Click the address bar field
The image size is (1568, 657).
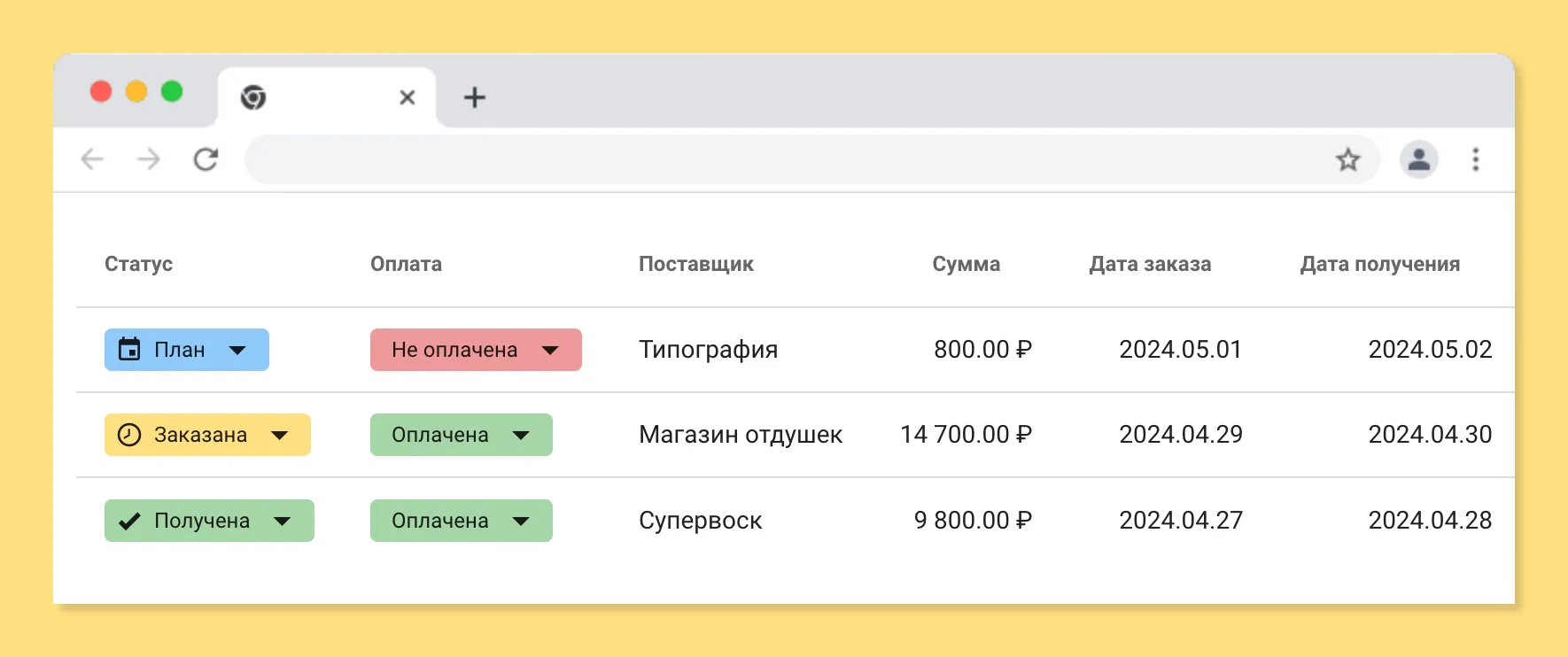tap(812, 159)
